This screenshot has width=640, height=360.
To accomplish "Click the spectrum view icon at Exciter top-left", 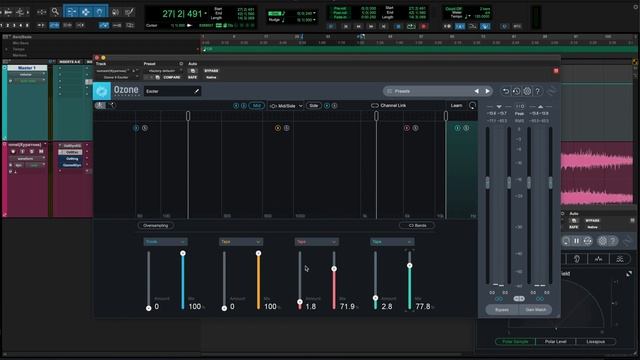I will tap(100, 105).
